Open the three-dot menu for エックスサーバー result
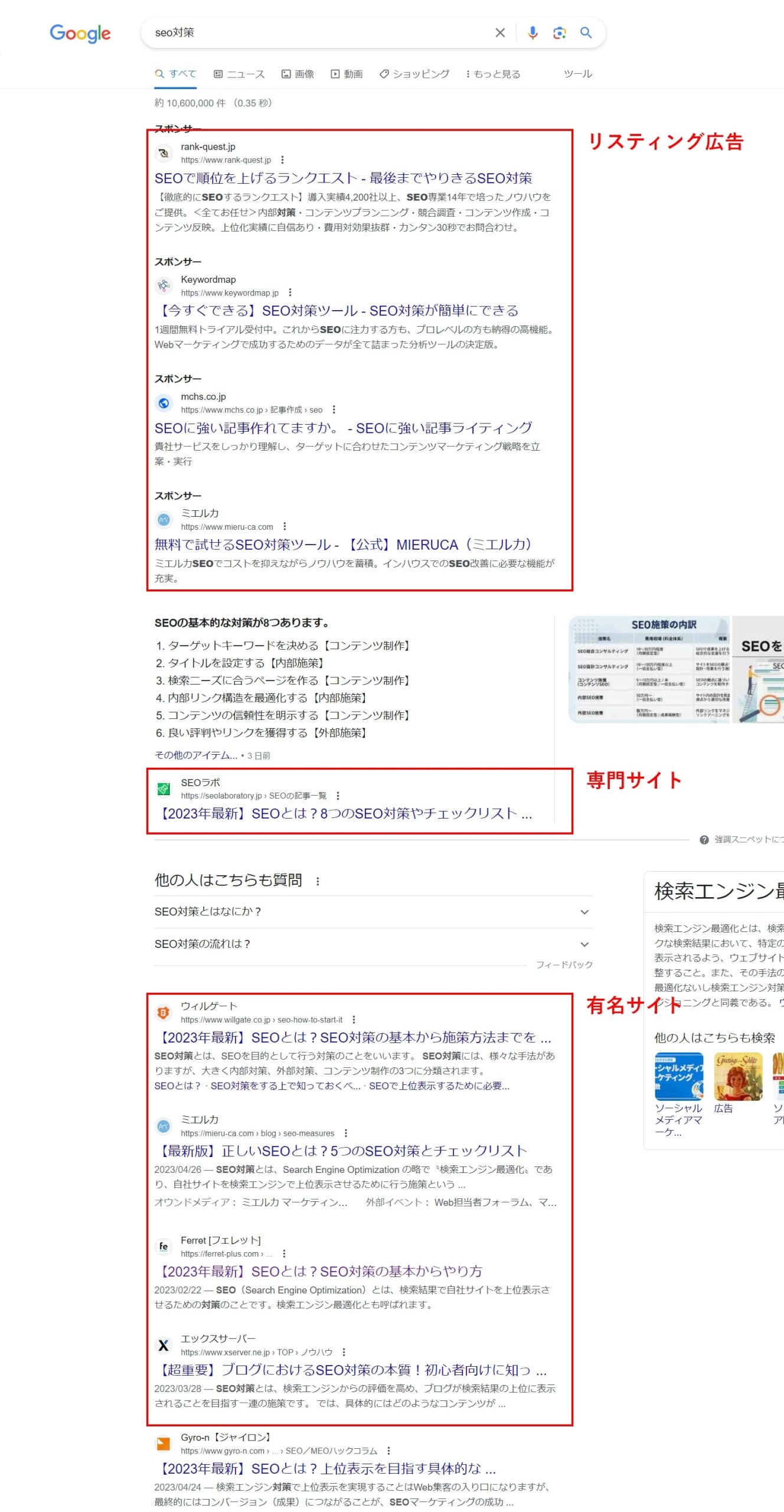 pyautogui.click(x=344, y=1353)
